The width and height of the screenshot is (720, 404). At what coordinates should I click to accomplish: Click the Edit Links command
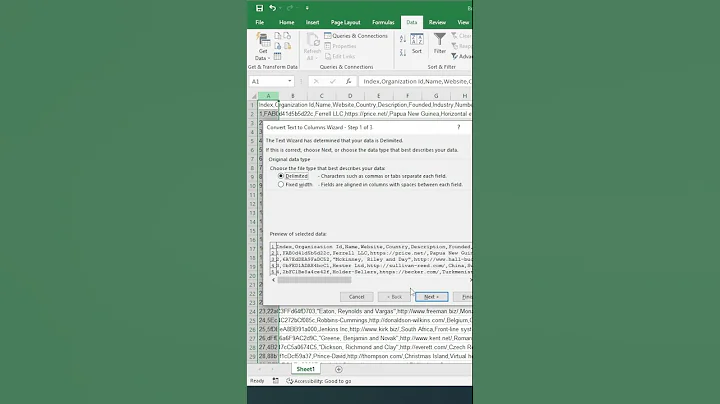click(x=339, y=56)
